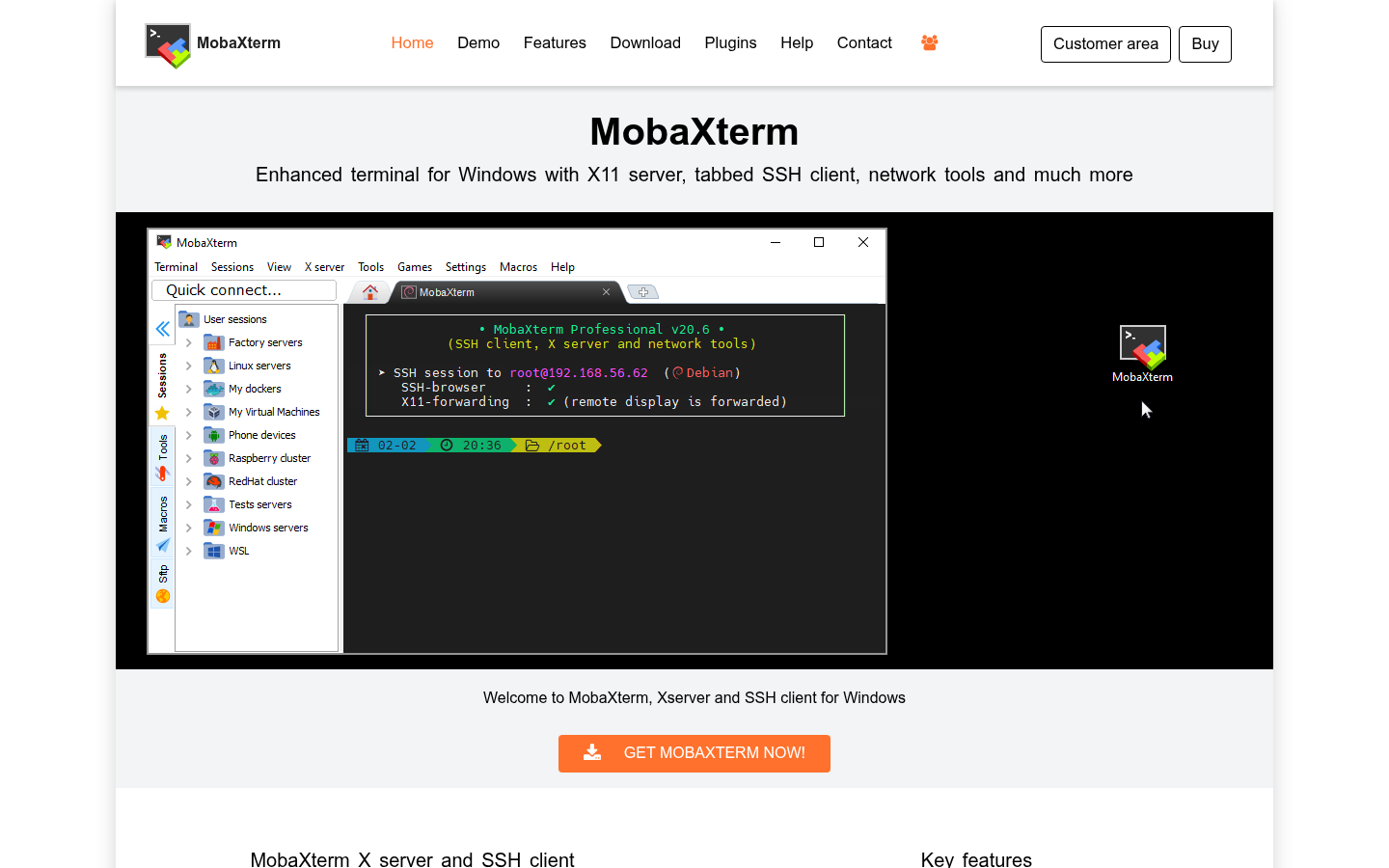Open the Terminal menu

[176, 267]
